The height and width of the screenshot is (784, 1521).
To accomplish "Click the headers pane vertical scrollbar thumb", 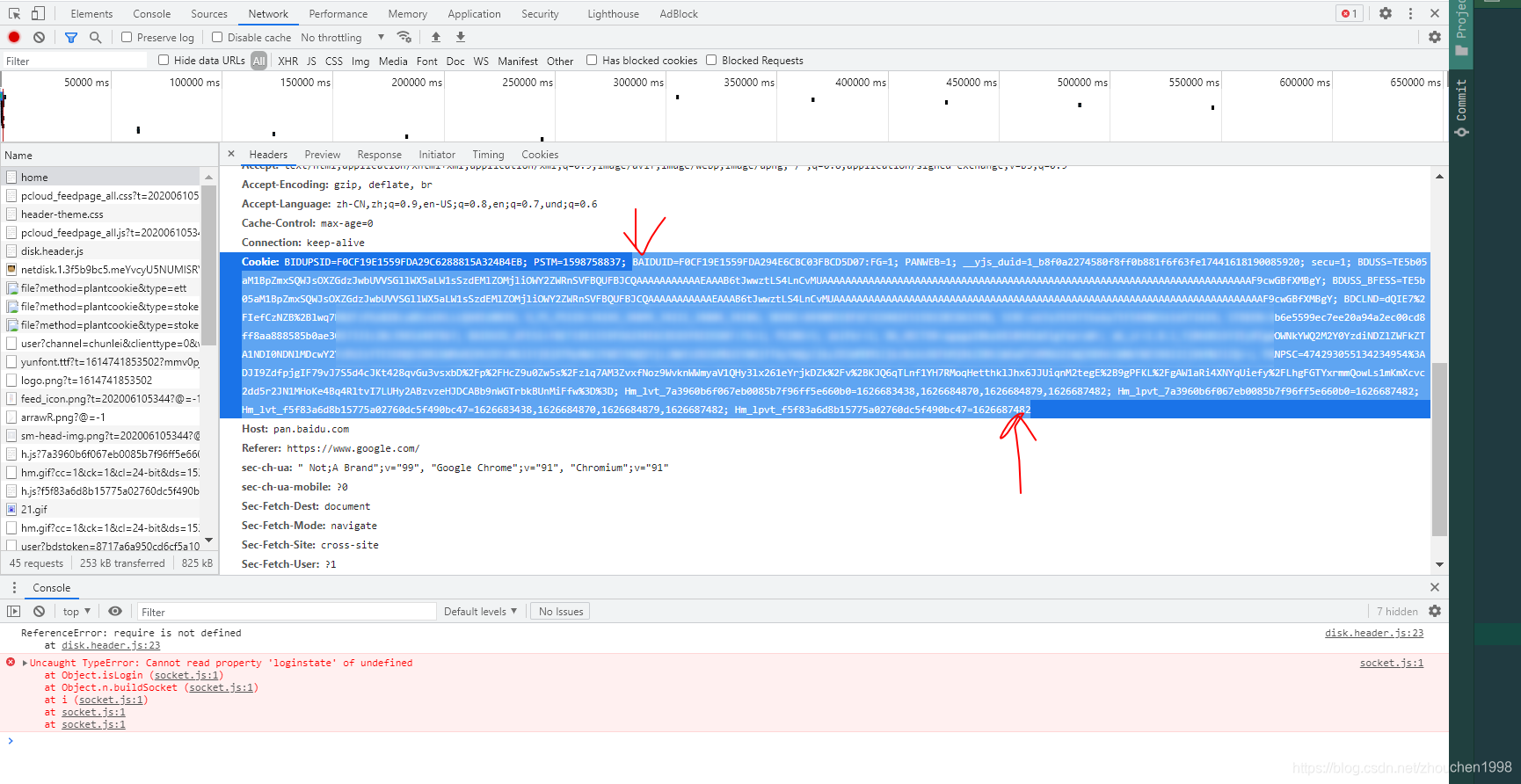I will coord(1439,448).
